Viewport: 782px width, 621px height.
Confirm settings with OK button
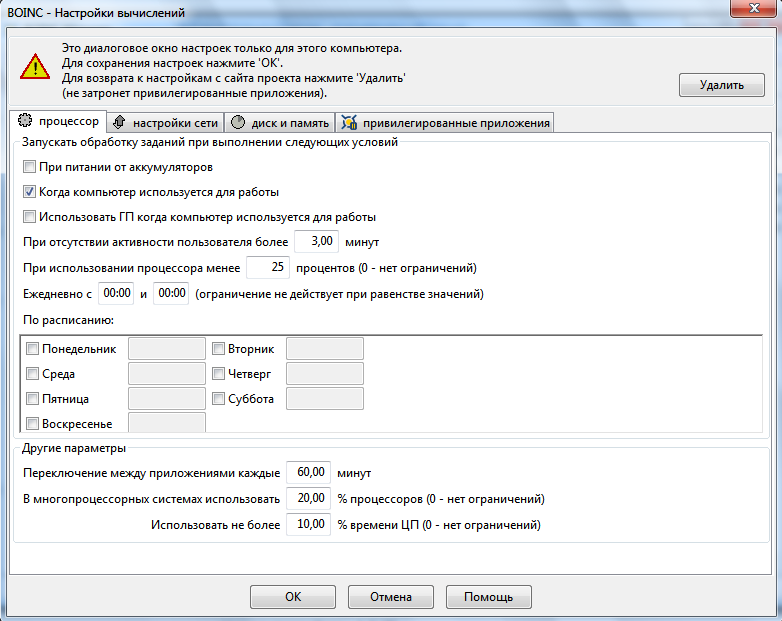coord(293,597)
